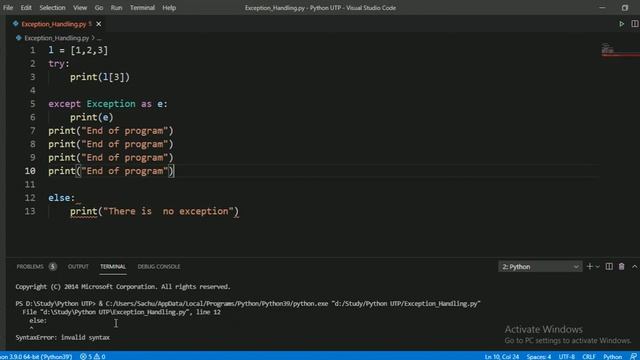Change indentation via Spaces: 4

(539, 356)
